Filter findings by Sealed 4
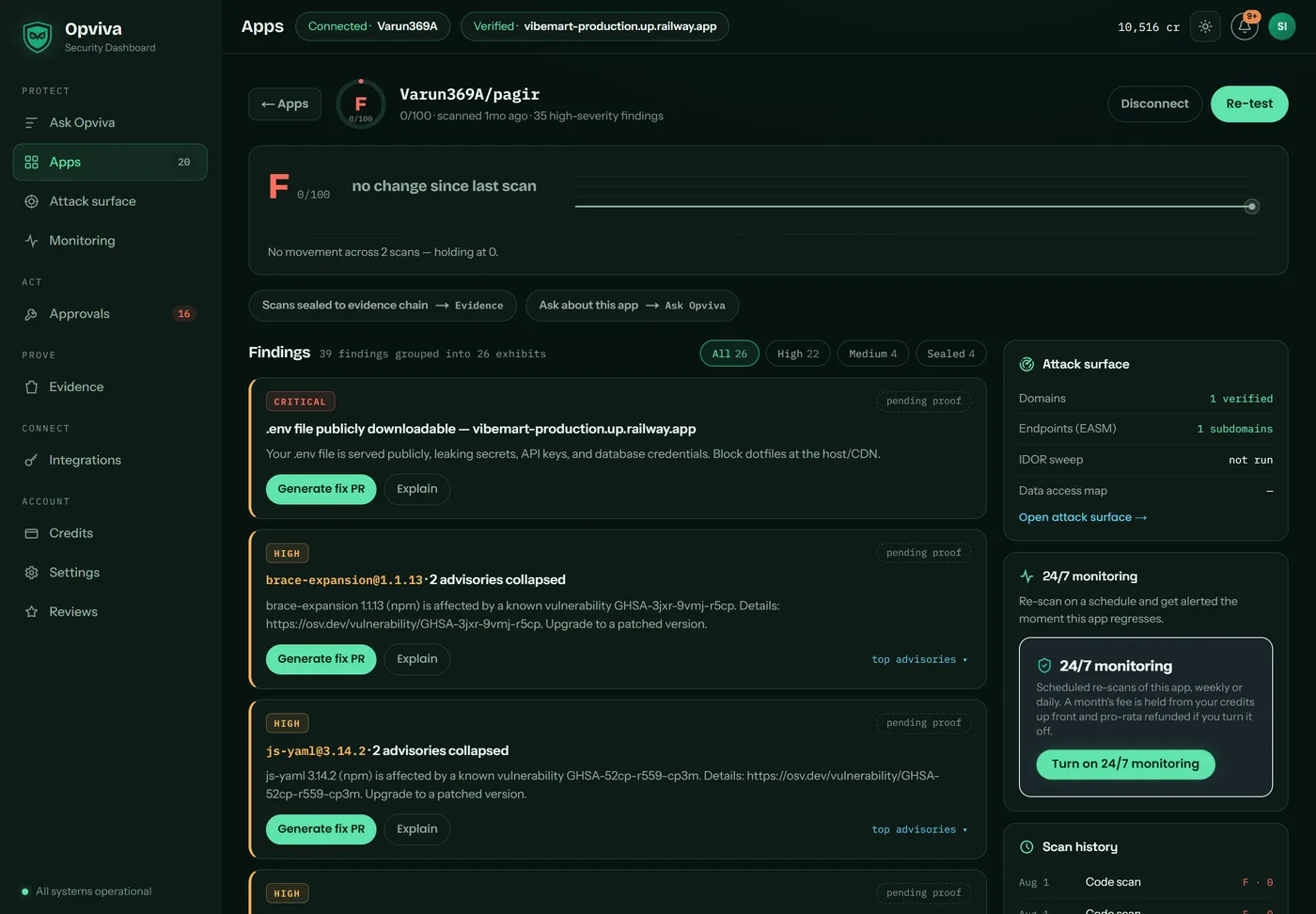This screenshot has height=914, width=1316. pyautogui.click(x=951, y=354)
